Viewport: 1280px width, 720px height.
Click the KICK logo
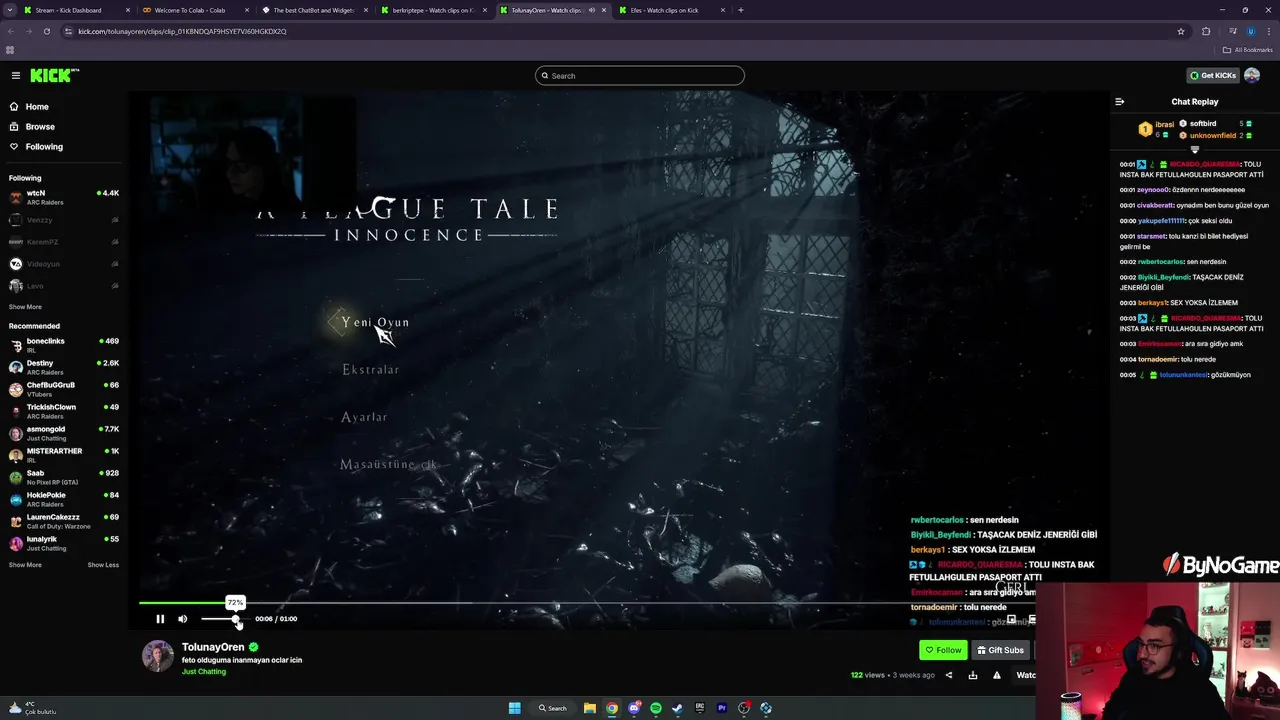(54, 75)
